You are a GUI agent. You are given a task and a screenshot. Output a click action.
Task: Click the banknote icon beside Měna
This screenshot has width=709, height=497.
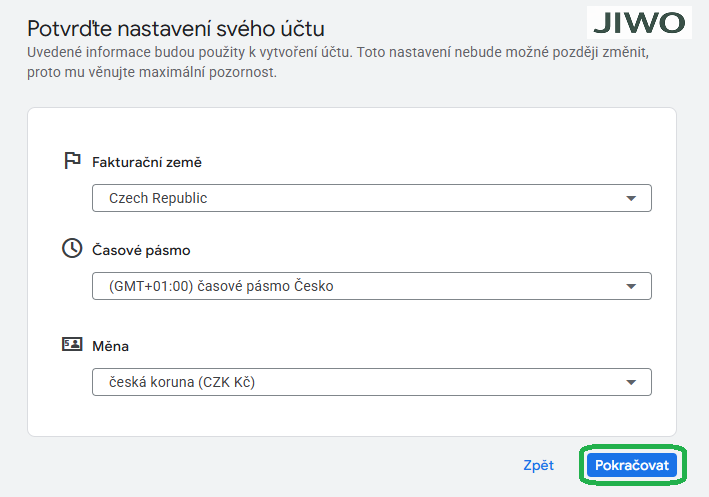[x=71, y=344]
